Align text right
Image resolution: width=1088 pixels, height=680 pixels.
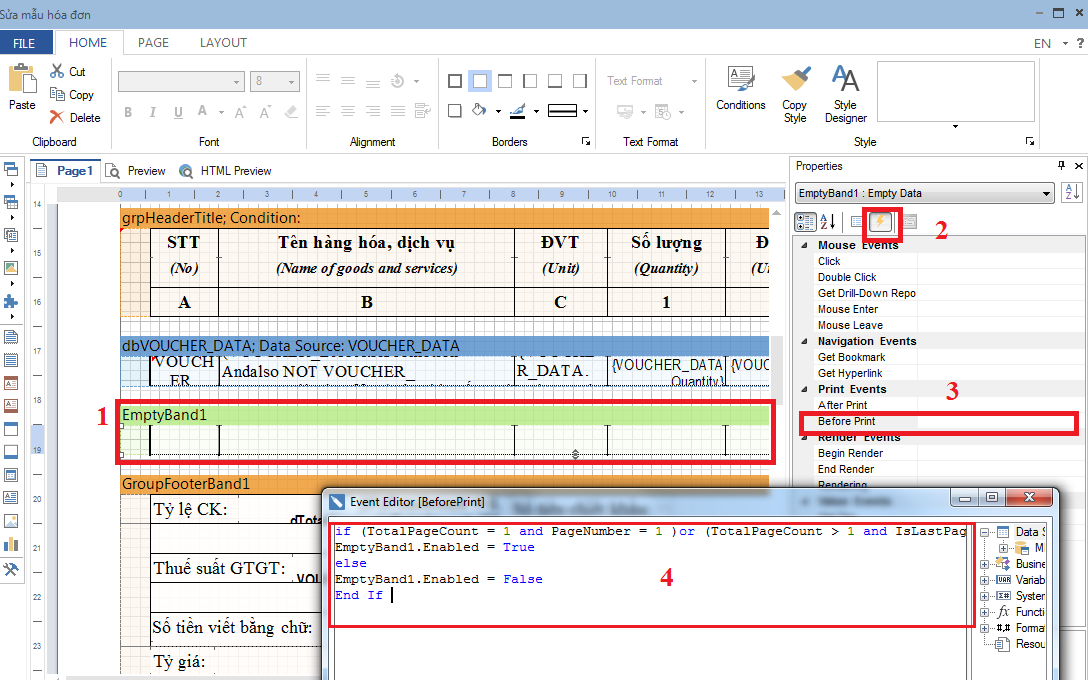pos(373,111)
